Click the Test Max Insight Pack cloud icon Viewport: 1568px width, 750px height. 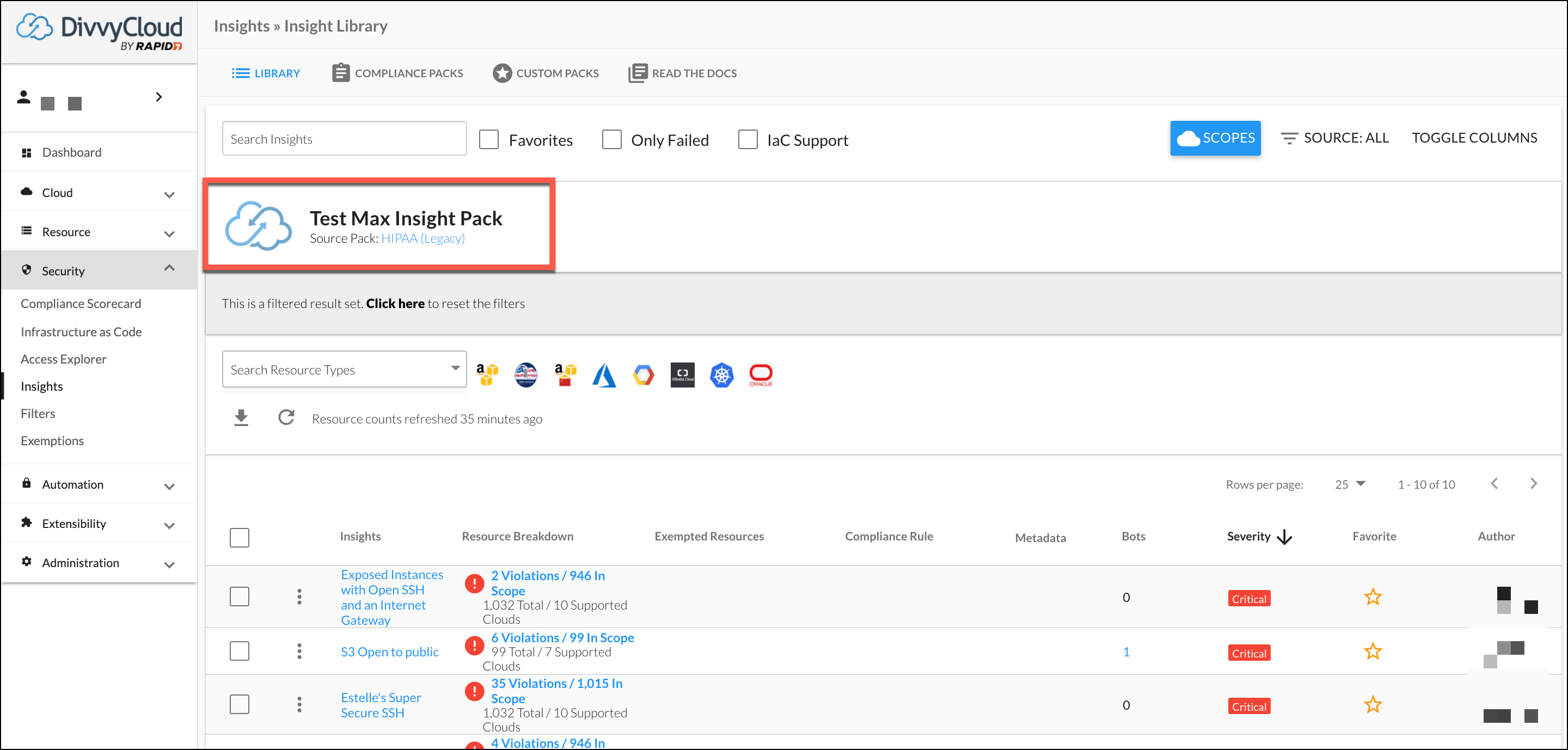258,226
